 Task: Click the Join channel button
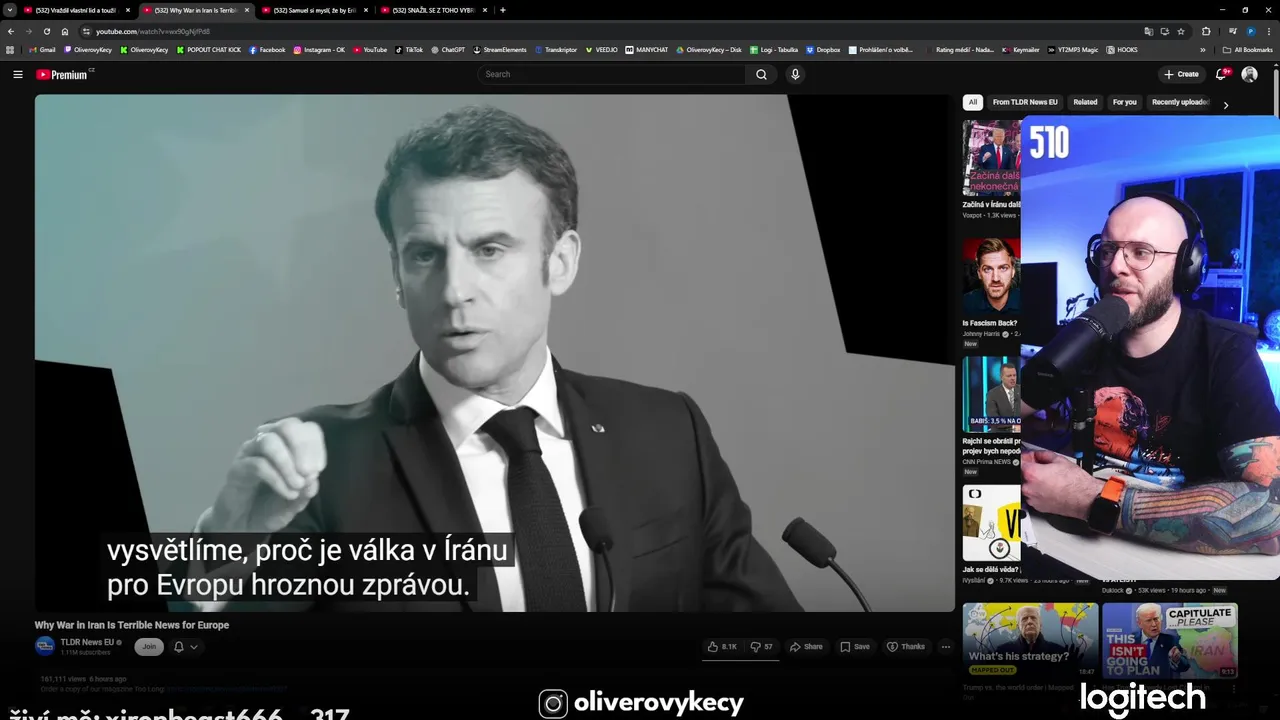pos(149,646)
